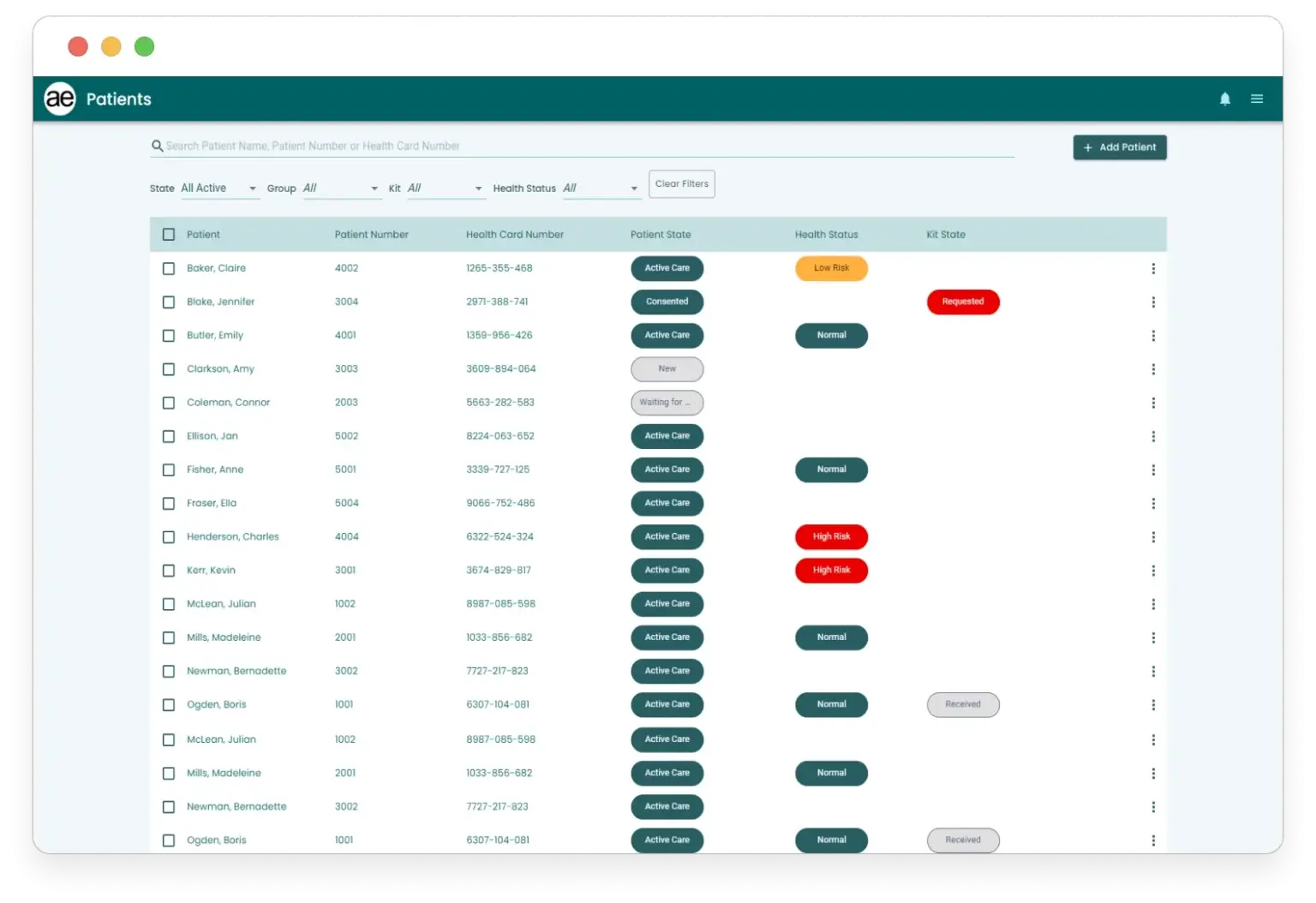The height and width of the screenshot is (903, 1316).
Task: Sort by the Patient Number column header
Action: [x=371, y=234]
